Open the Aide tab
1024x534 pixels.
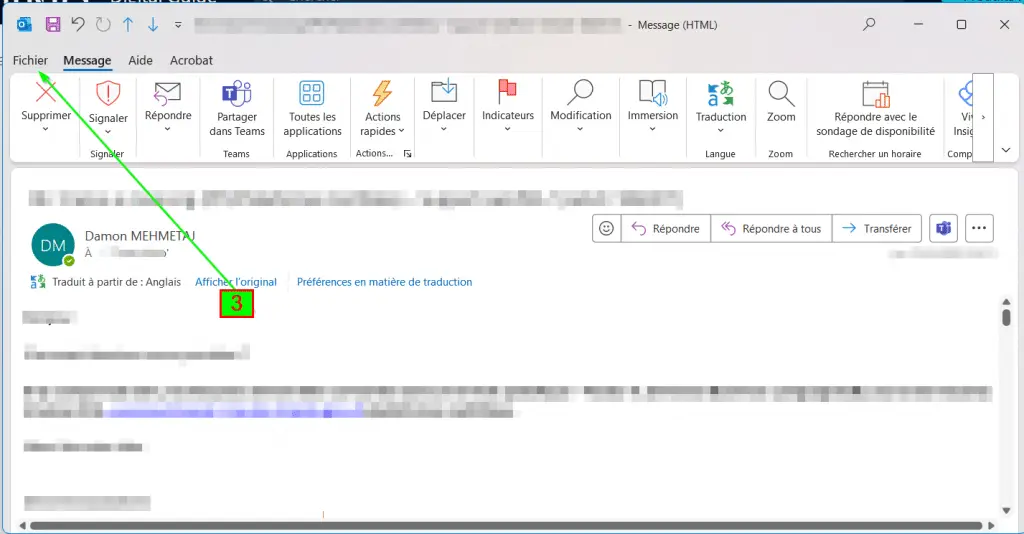[140, 60]
